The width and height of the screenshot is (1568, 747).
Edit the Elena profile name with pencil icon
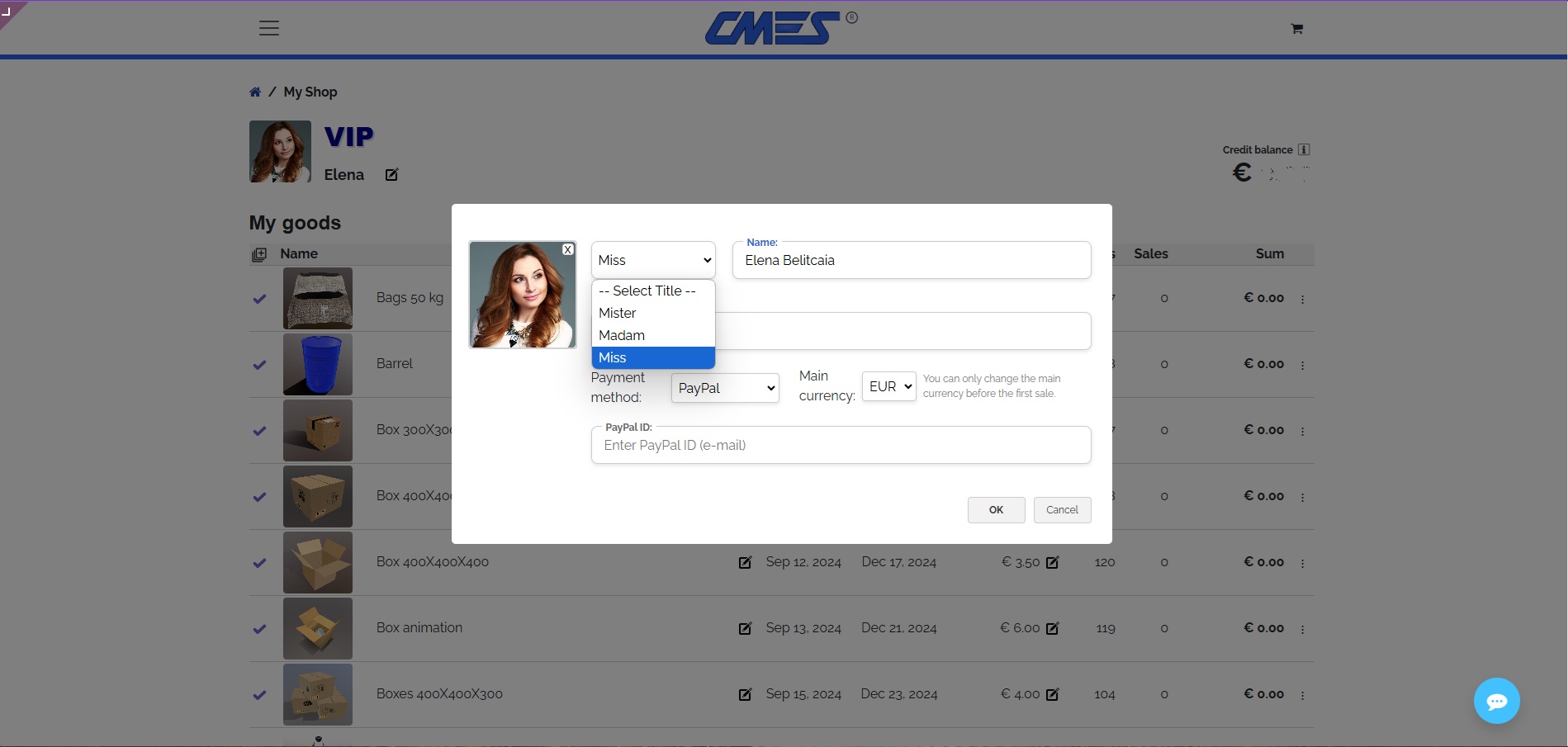tap(391, 174)
